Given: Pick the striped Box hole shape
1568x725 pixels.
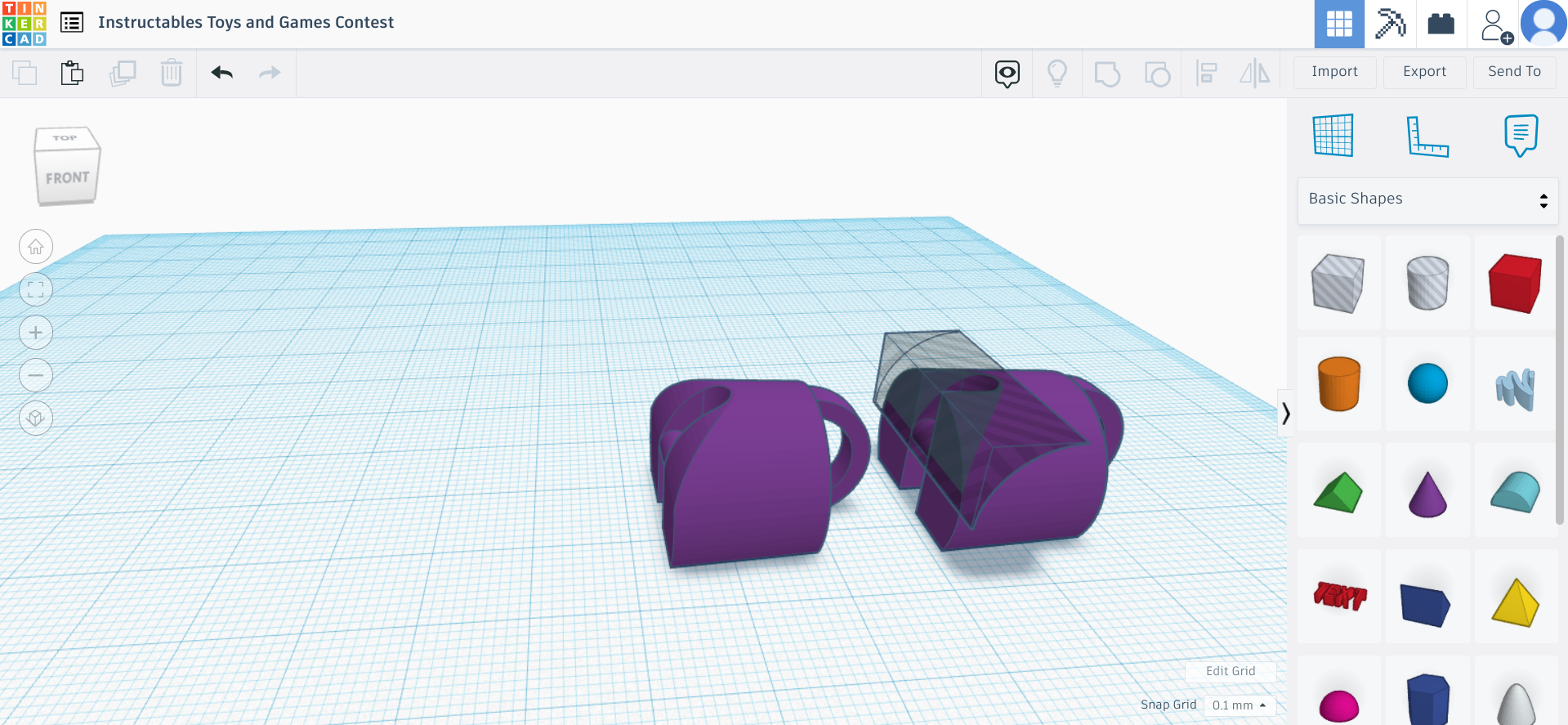Looking at the screenshot, I should point(1338,283).
